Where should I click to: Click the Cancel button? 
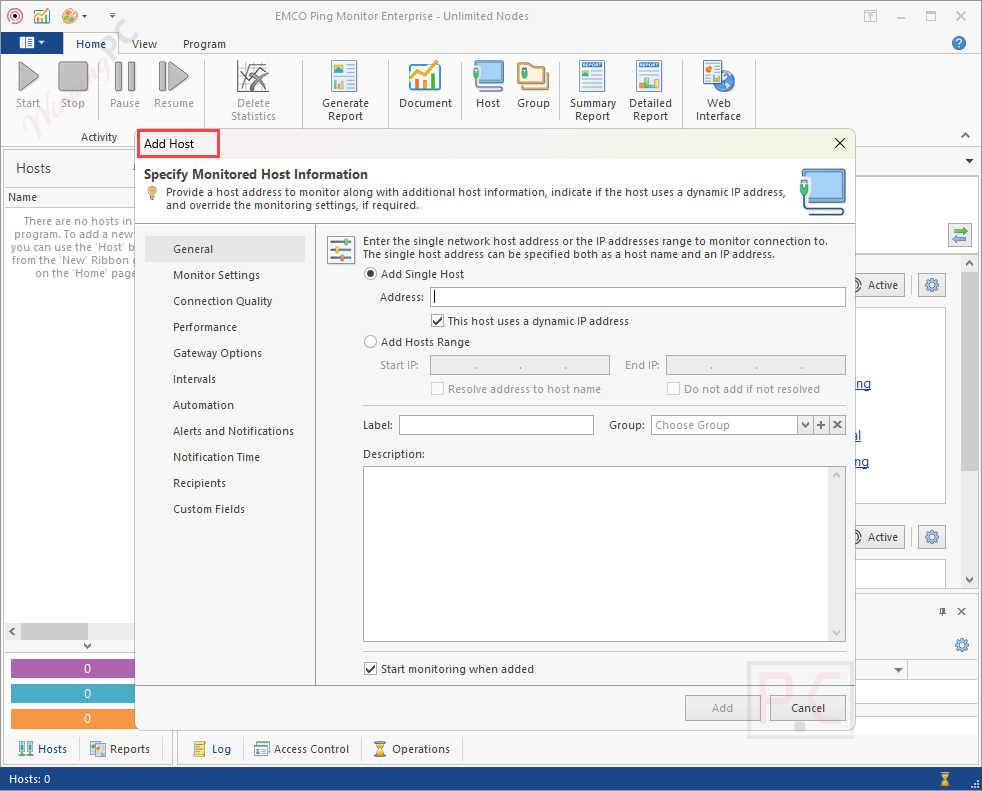pyautogui.click(x=807, y=708)
